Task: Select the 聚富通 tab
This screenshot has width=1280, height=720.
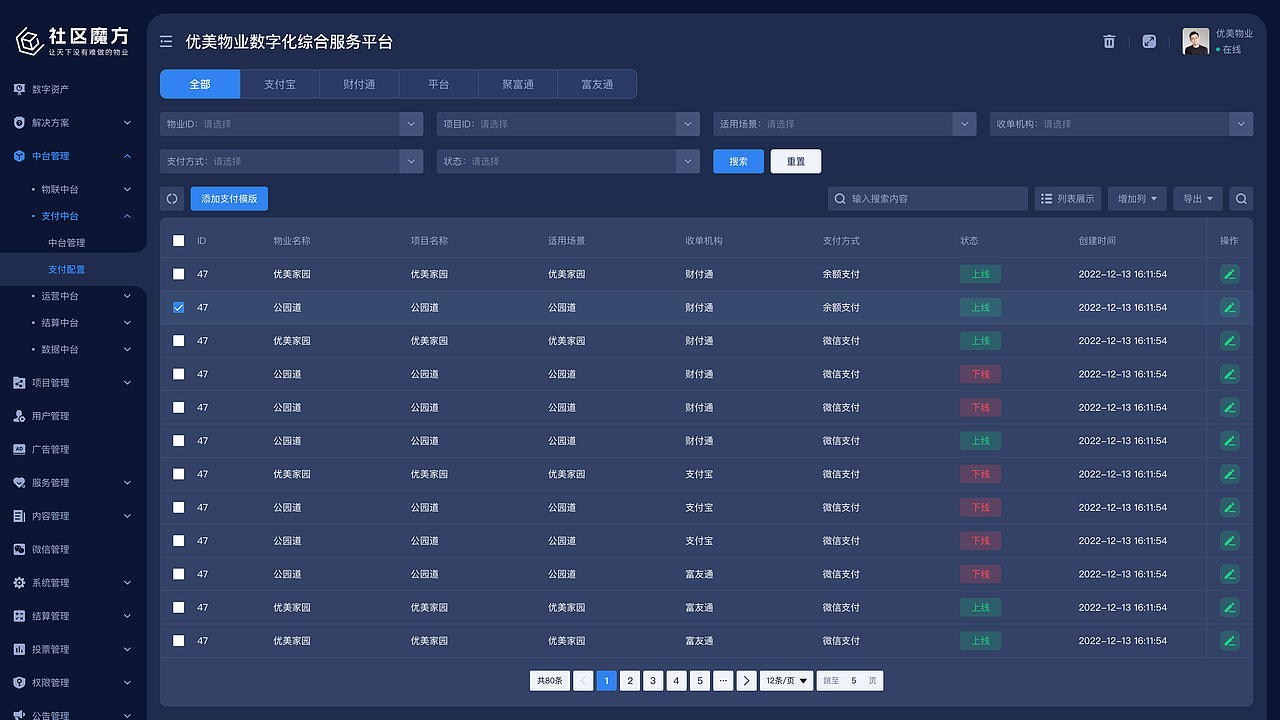Action: [x=517, y=84]
